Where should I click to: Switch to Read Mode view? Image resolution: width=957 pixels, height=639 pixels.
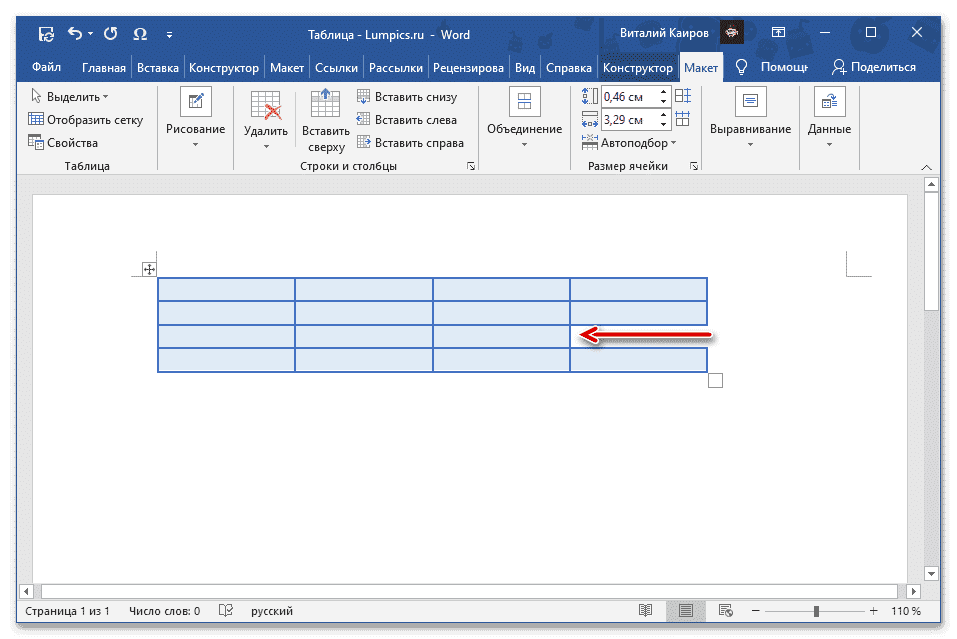click(646, 611)
